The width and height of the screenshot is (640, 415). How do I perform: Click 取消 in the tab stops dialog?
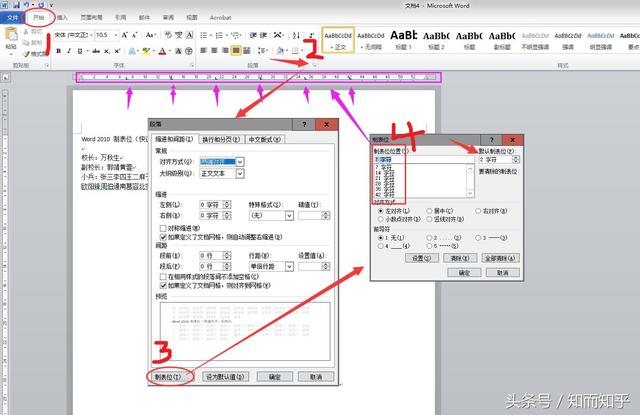502,273
